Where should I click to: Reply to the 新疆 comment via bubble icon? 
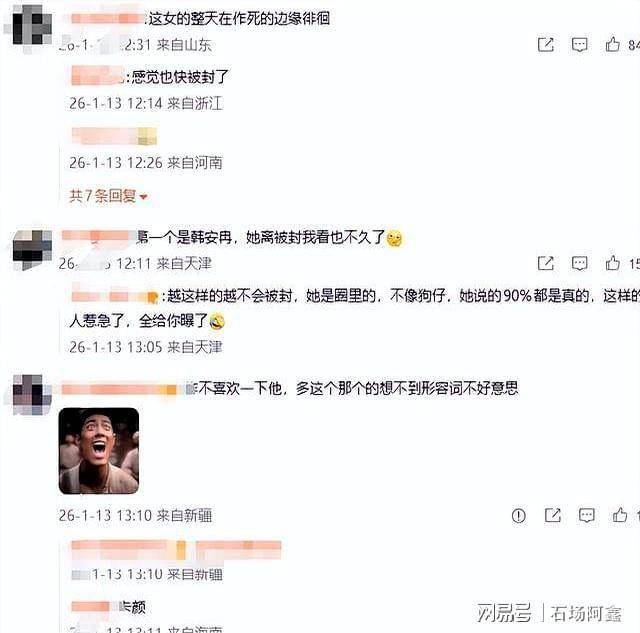(x=587, y=515)
